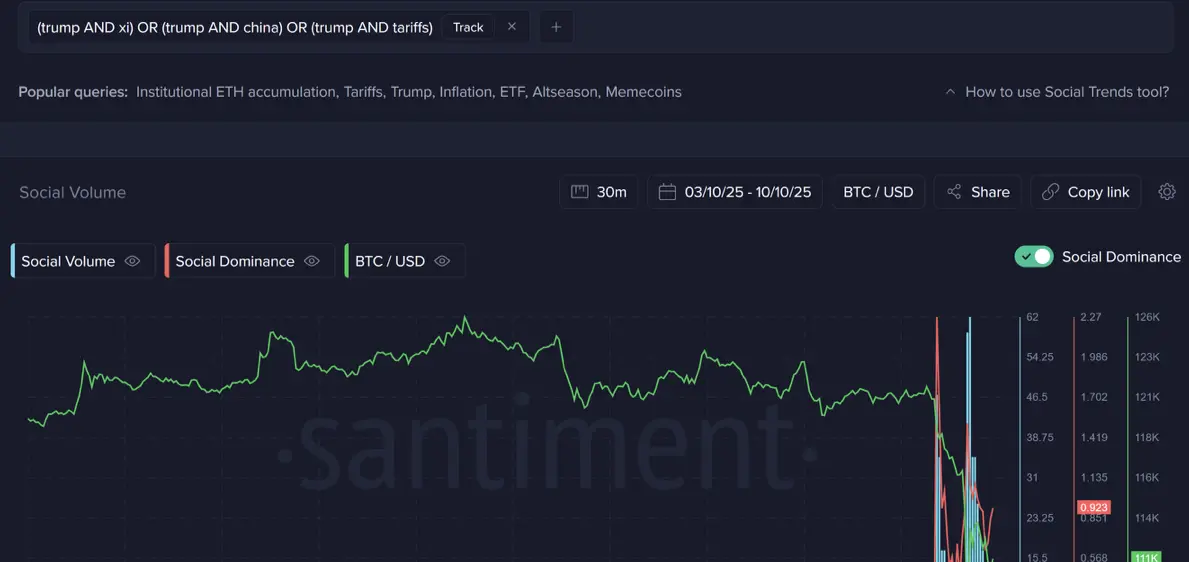
Task: Collapse How to use Social Trends tool
Action: coord(1057,92)
